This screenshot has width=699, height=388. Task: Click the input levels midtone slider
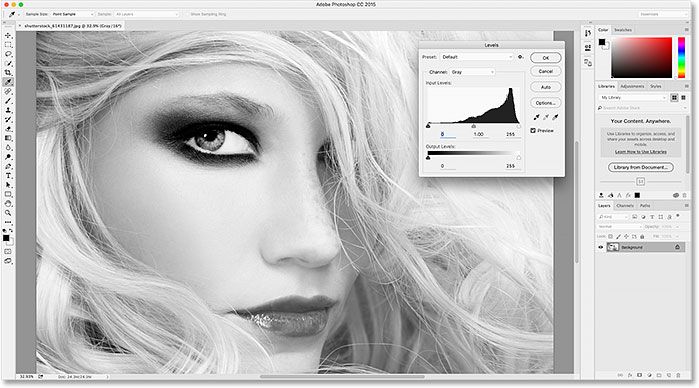[x=473, y=126]
